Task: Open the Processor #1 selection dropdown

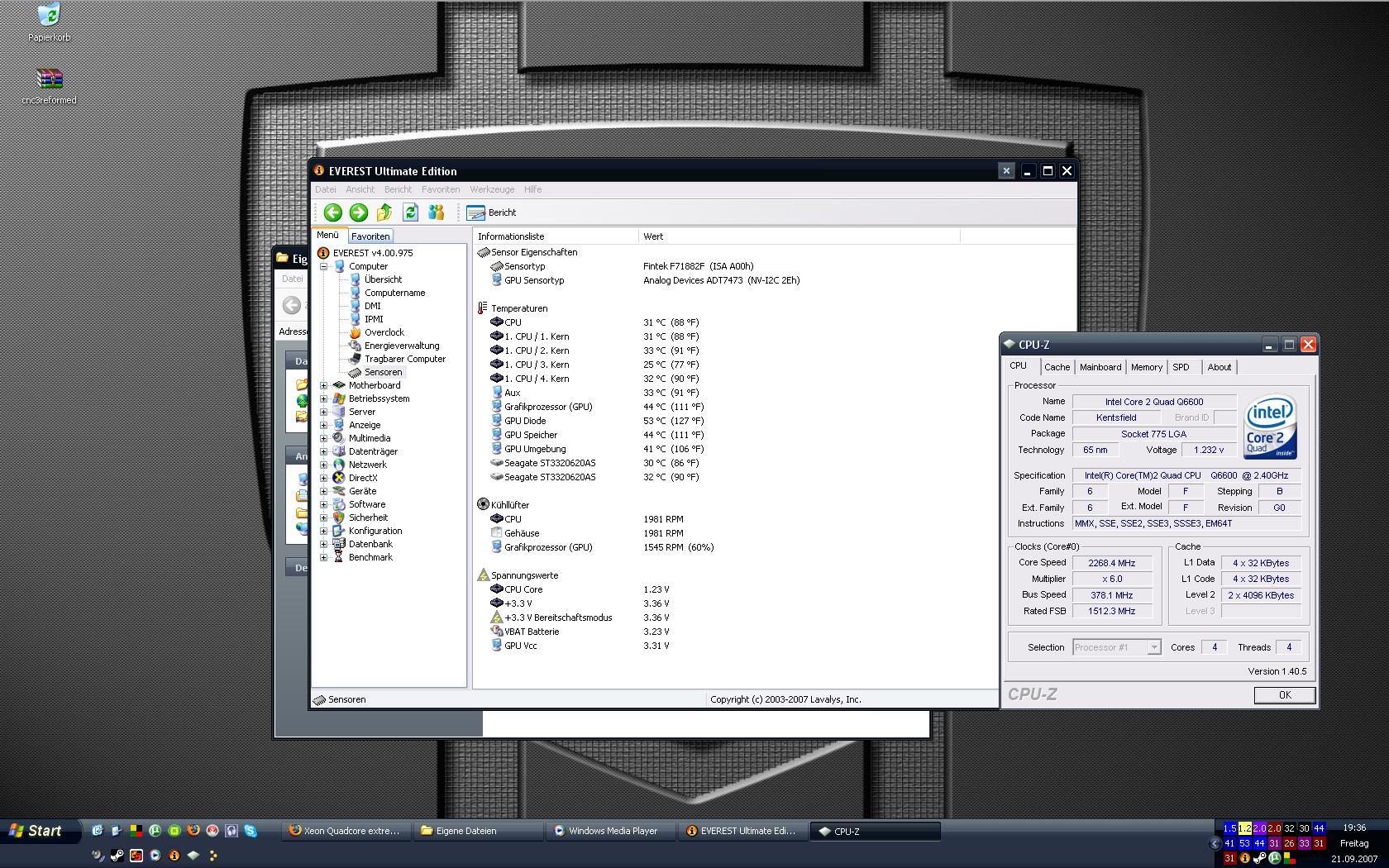Action: [x=1117, y=647]
